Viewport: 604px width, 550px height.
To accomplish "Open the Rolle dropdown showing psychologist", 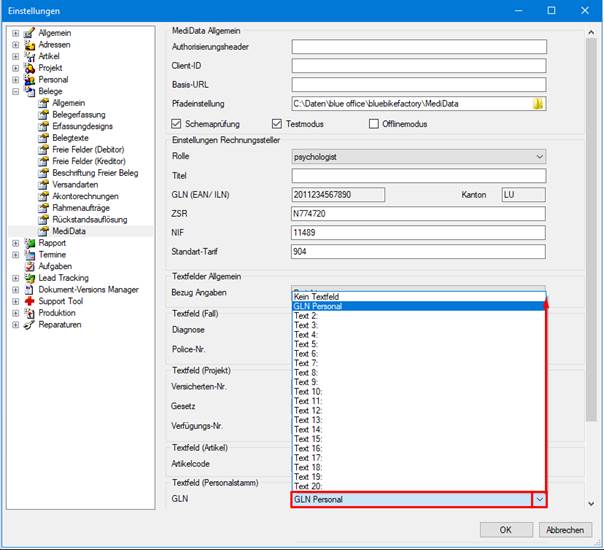I will (419, 157).
